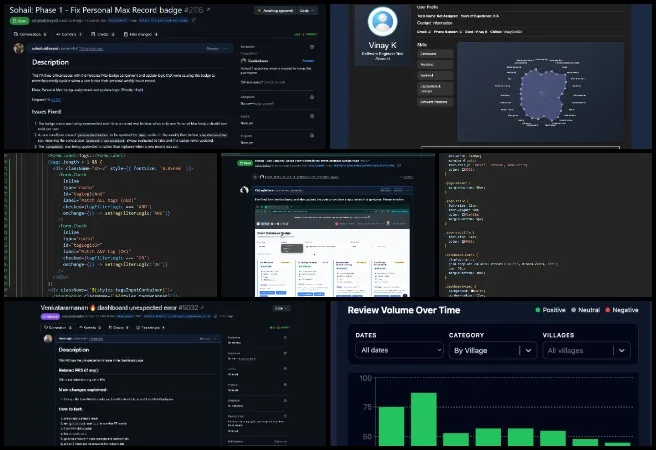This screenshot has height=450, width=656.
Task: Switch to Conversation tab in PR #5032
Action: point(57,327)
